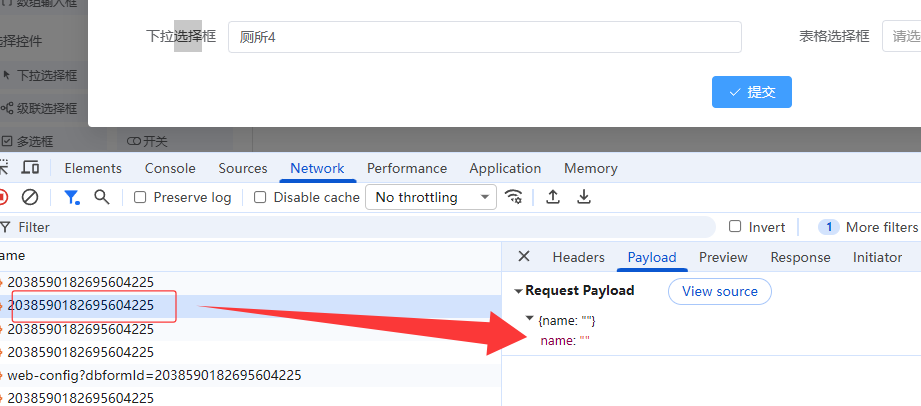Click the View source button

[719, 291]
